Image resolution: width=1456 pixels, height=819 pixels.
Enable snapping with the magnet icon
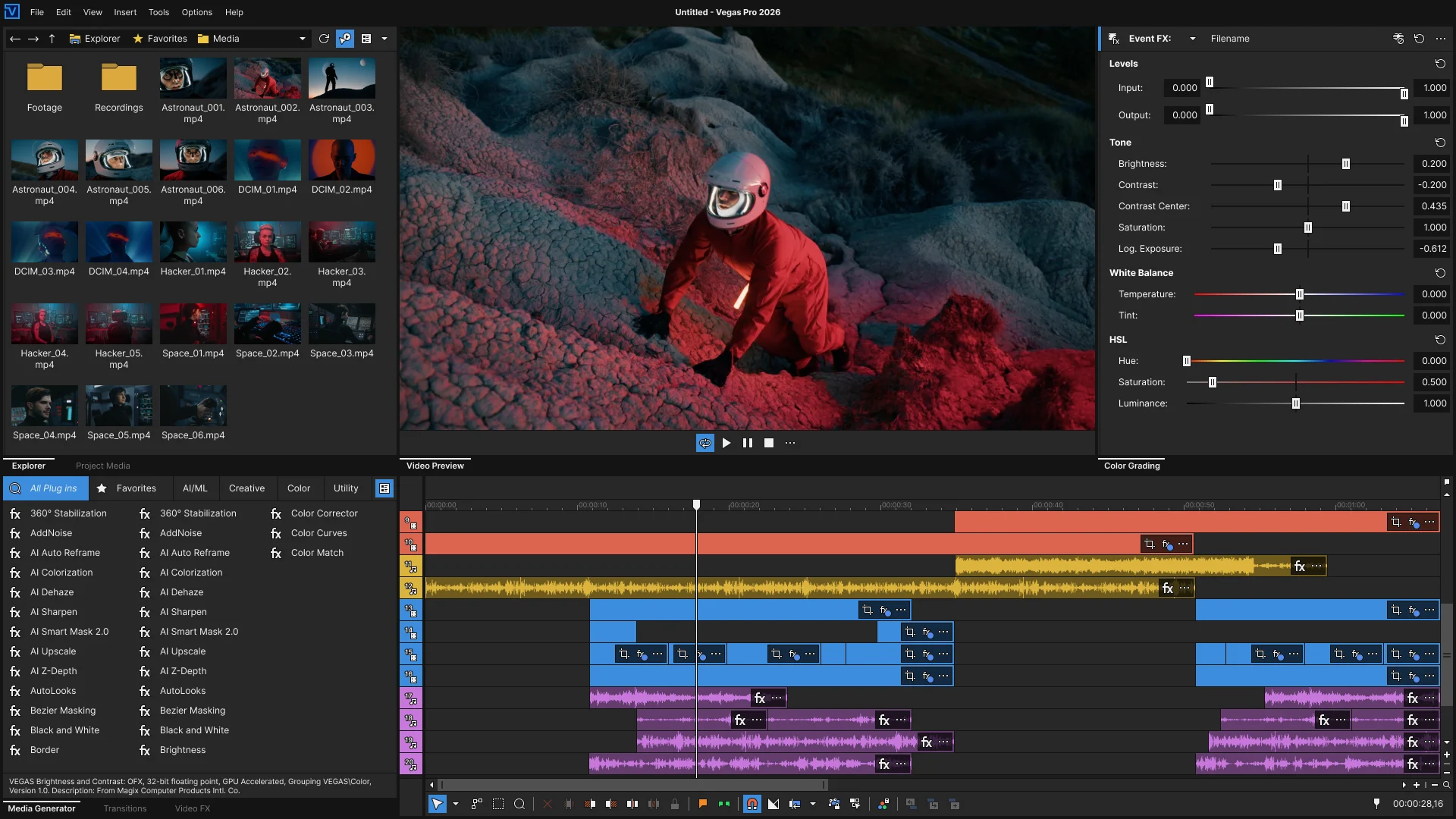(x=752, y=804)
